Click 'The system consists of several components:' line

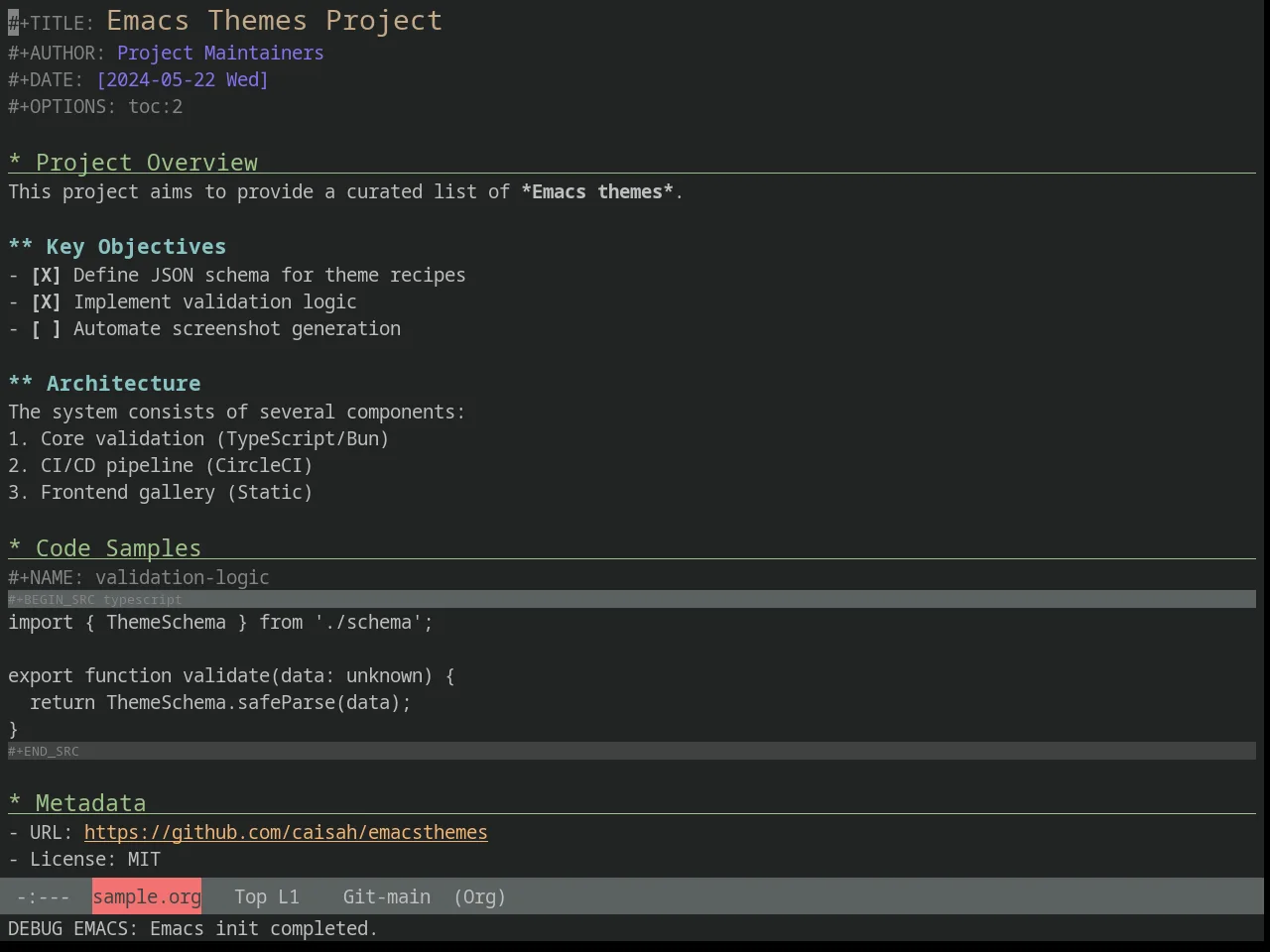pyautogui.click(x=236, y=413)
